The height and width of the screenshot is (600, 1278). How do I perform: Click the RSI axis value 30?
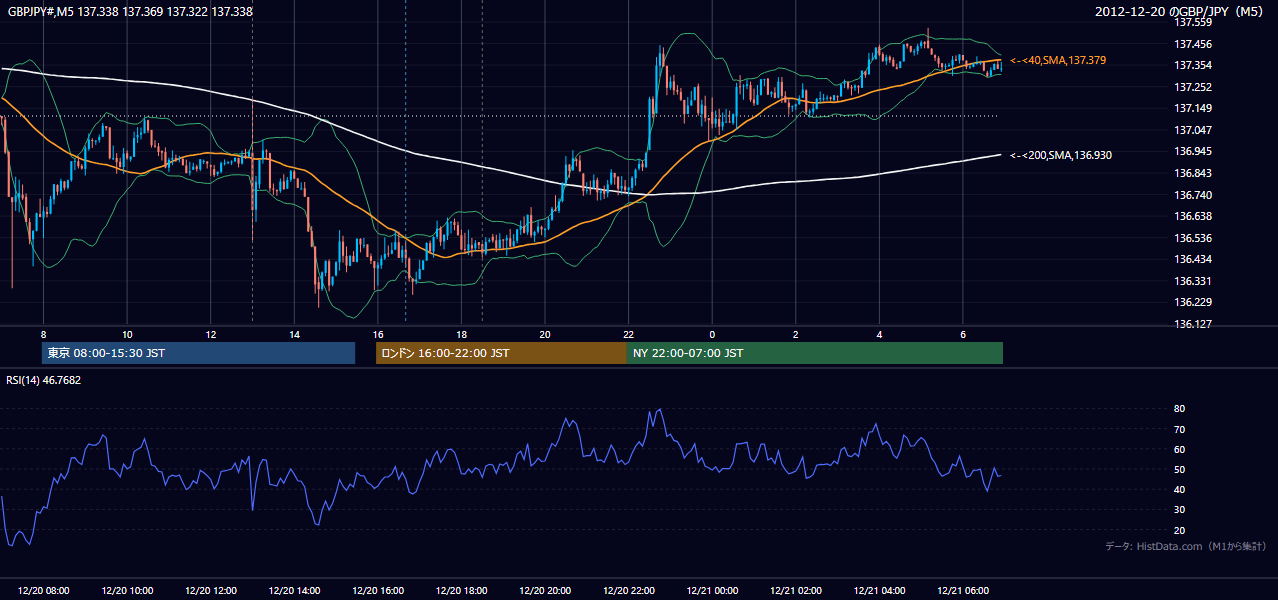tap(1179, 510)
